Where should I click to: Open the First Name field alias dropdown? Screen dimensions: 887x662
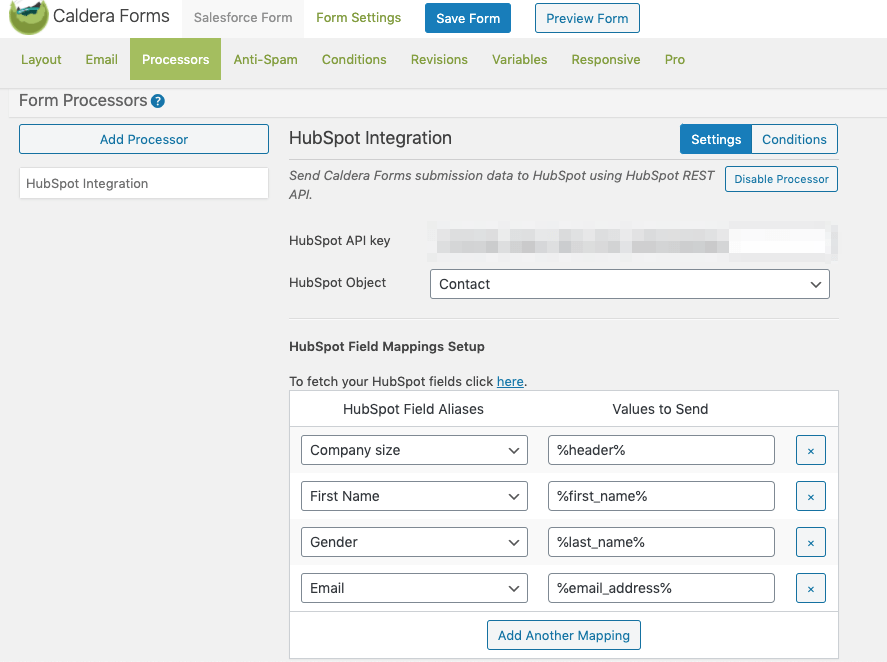point(414,496)
